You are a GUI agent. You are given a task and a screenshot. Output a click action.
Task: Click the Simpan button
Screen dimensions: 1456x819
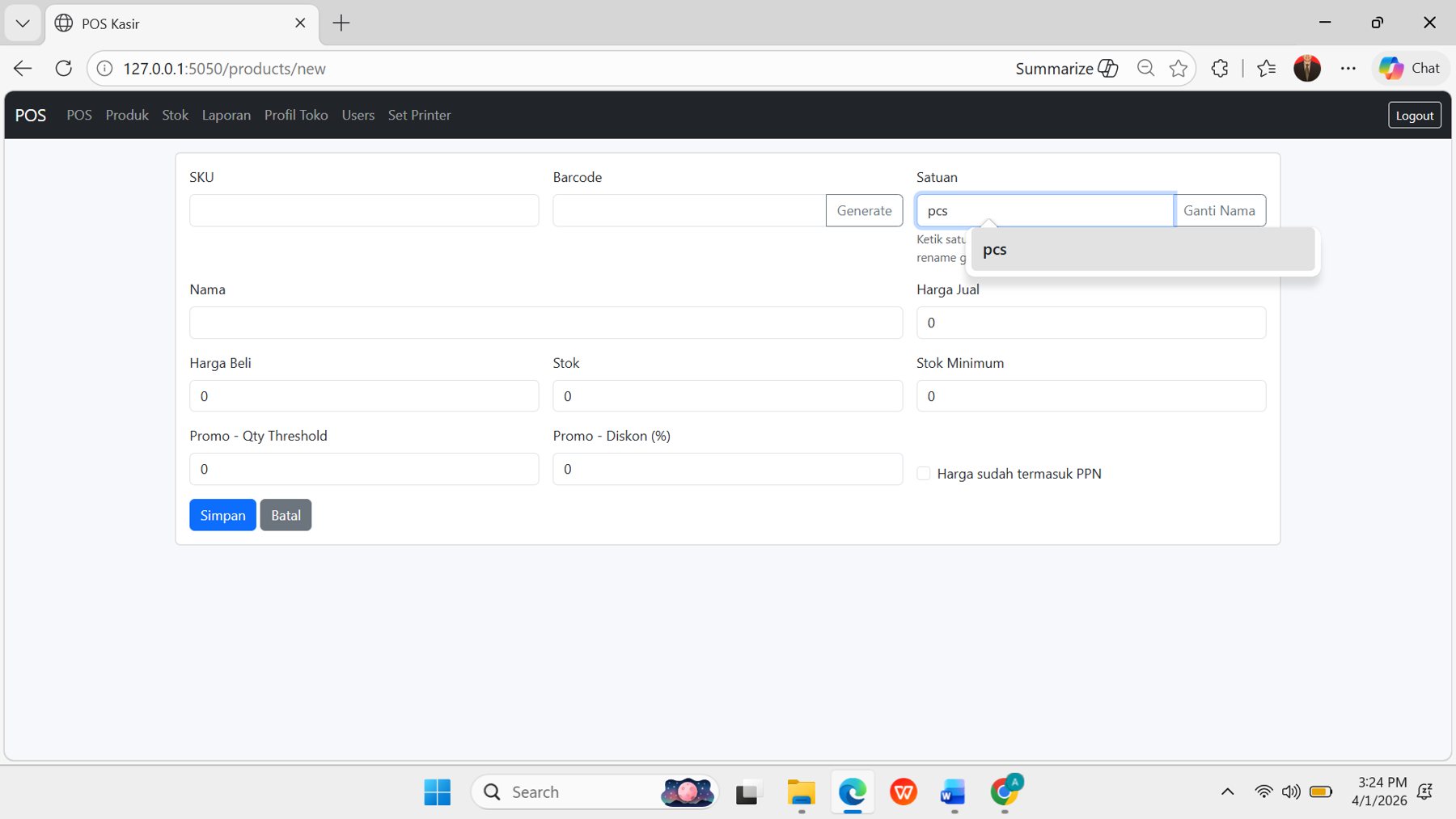click(222, 515)
